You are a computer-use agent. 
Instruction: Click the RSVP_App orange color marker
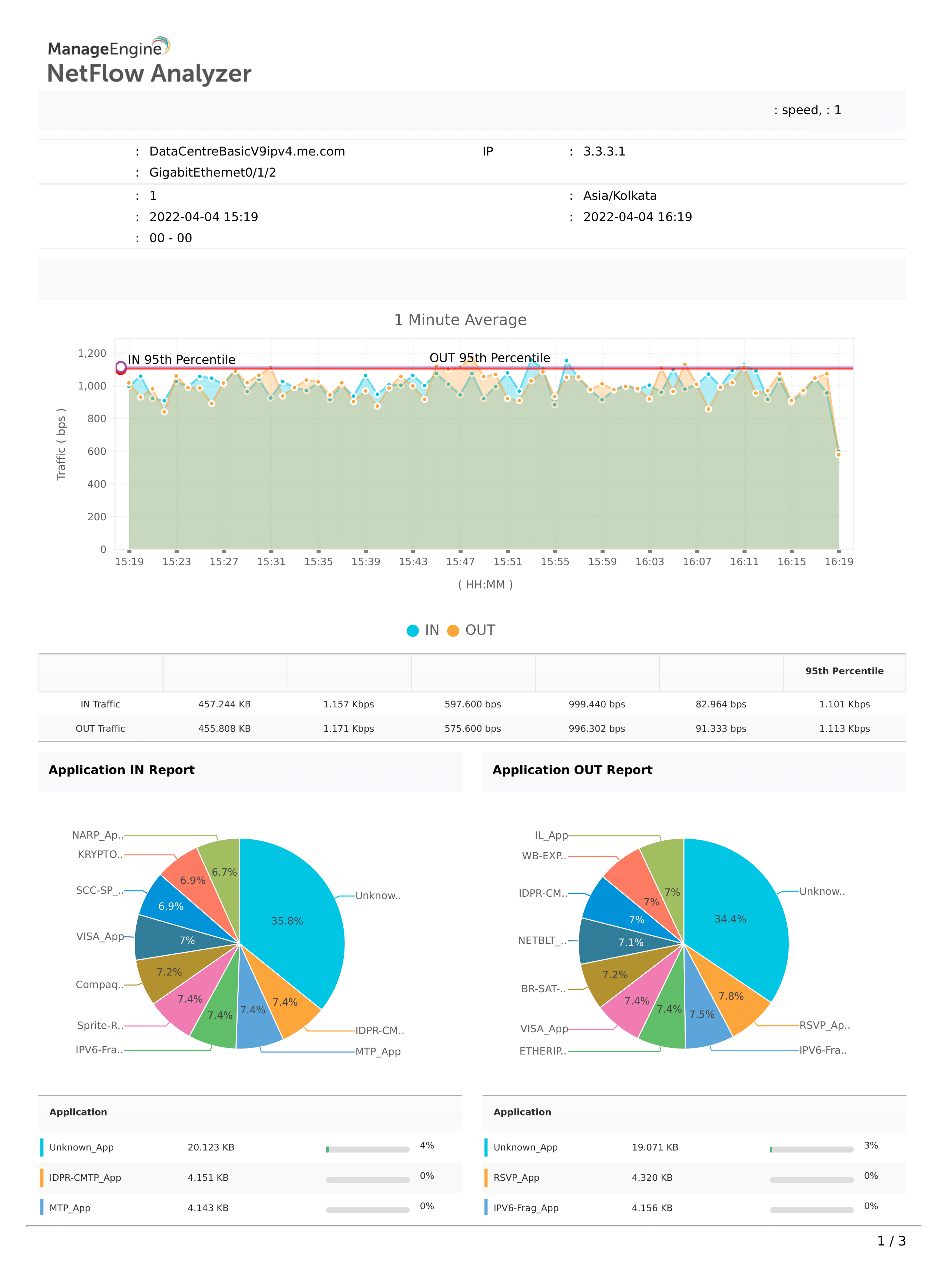pos(486,1178)
